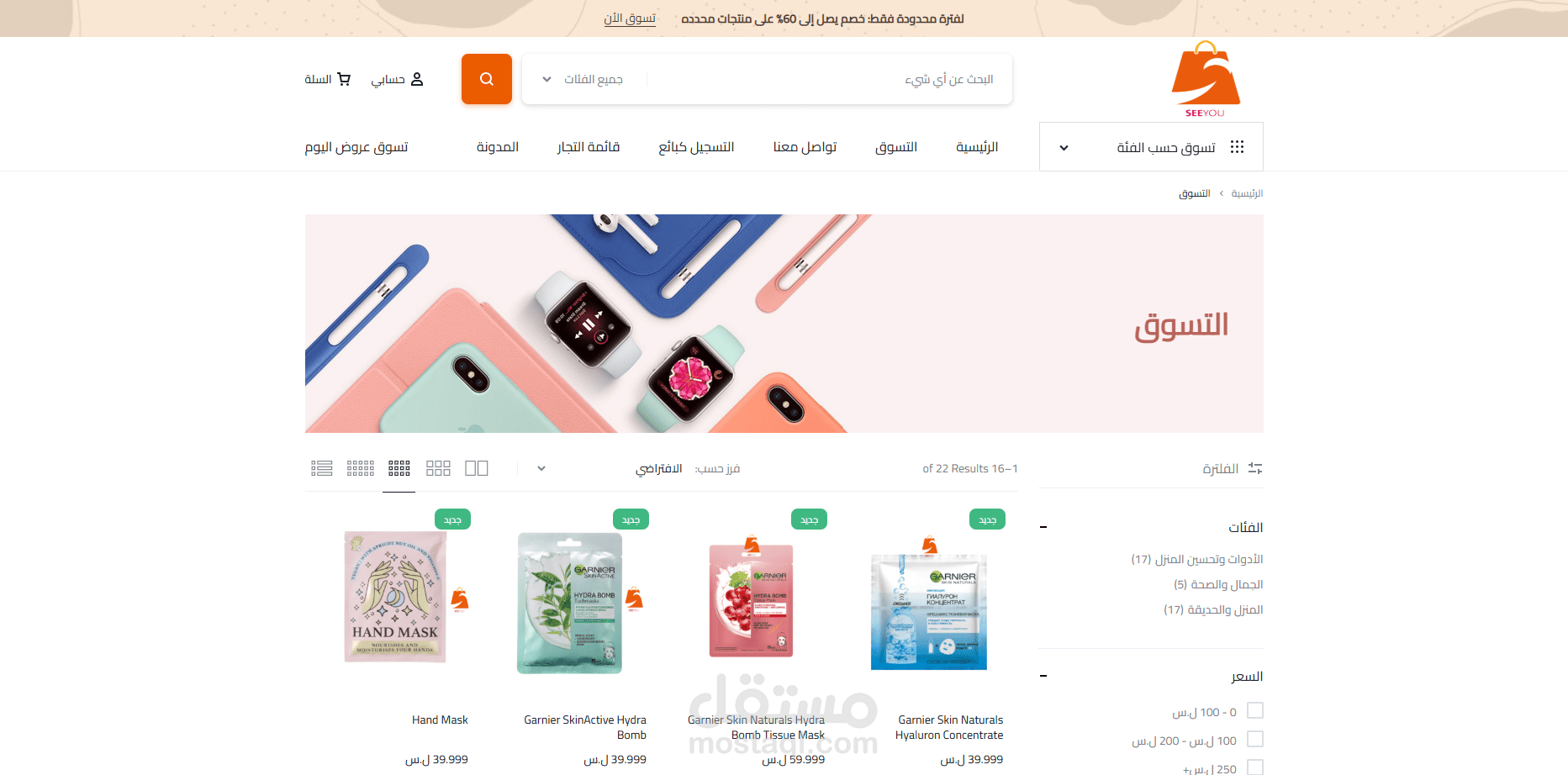Switch to list view layout icon

click(x=322, y=468)
